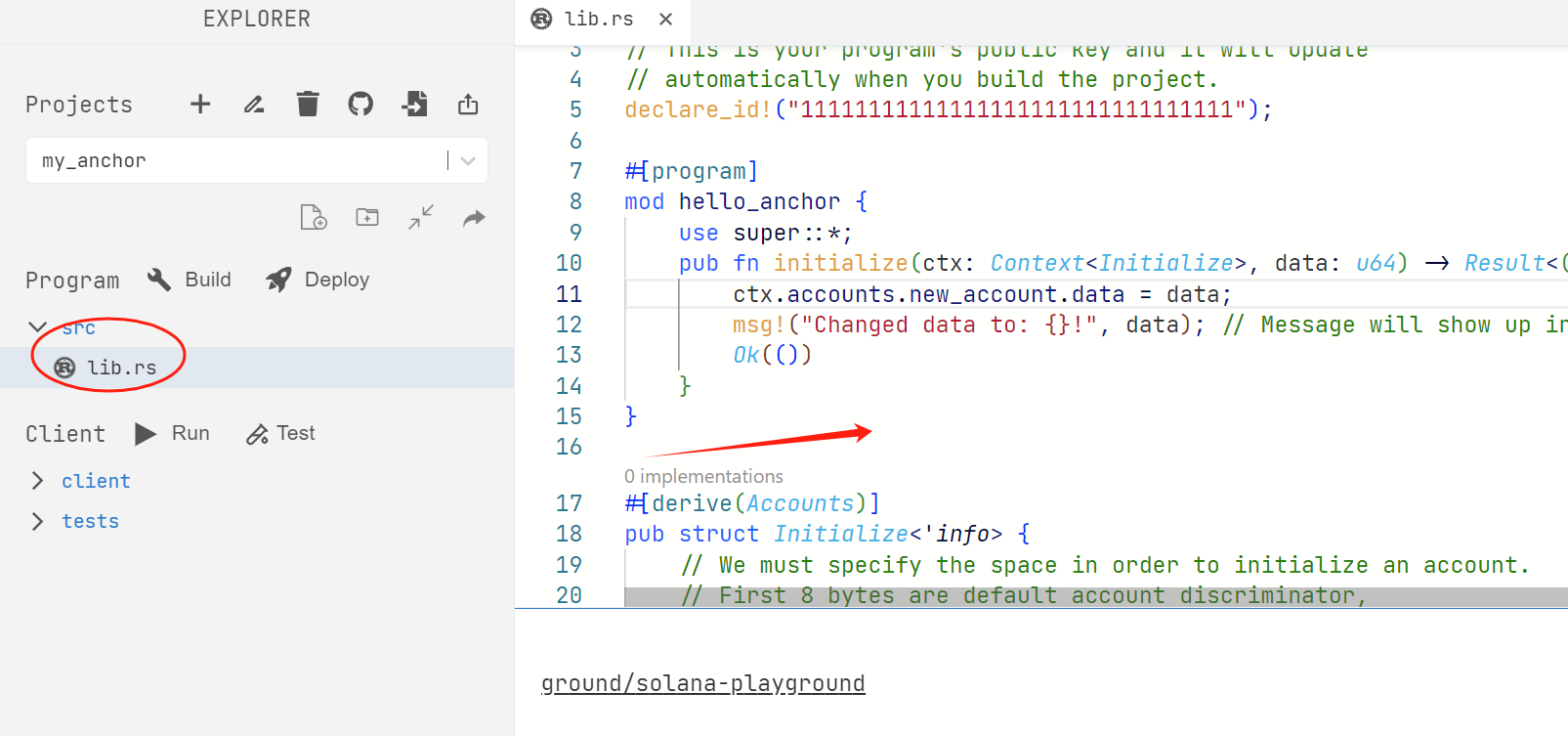The image size is (1568, 736).
Task: Open the ground/solana-playground link
Action: tap(702, 683)
